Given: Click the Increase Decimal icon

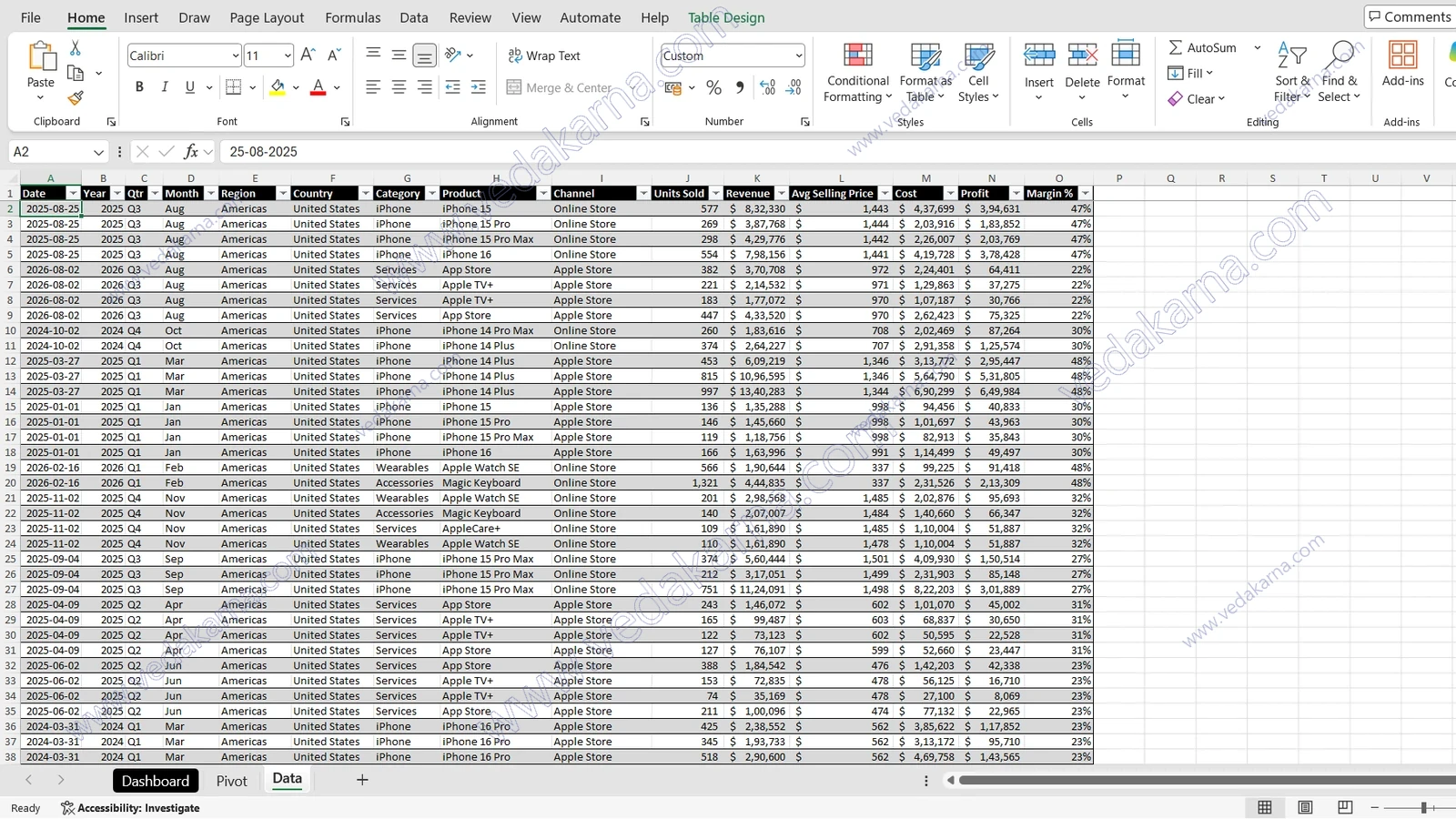Looking at the screenshot, I should coord(767,87).
